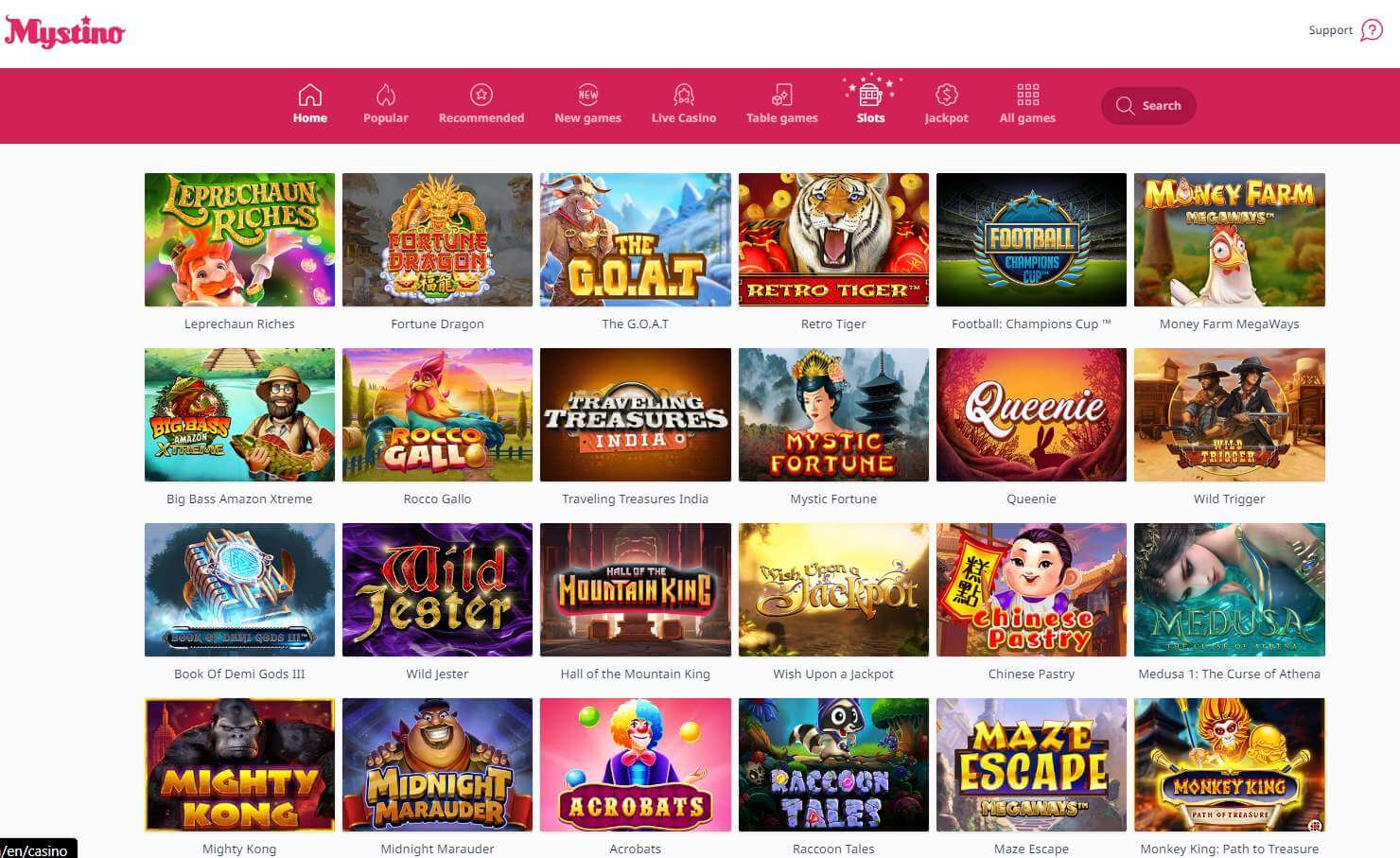1400x858 pixels.
Task: Launch the Maze Escape Megaways thumbnail
Action: (x=1031, y=764)
